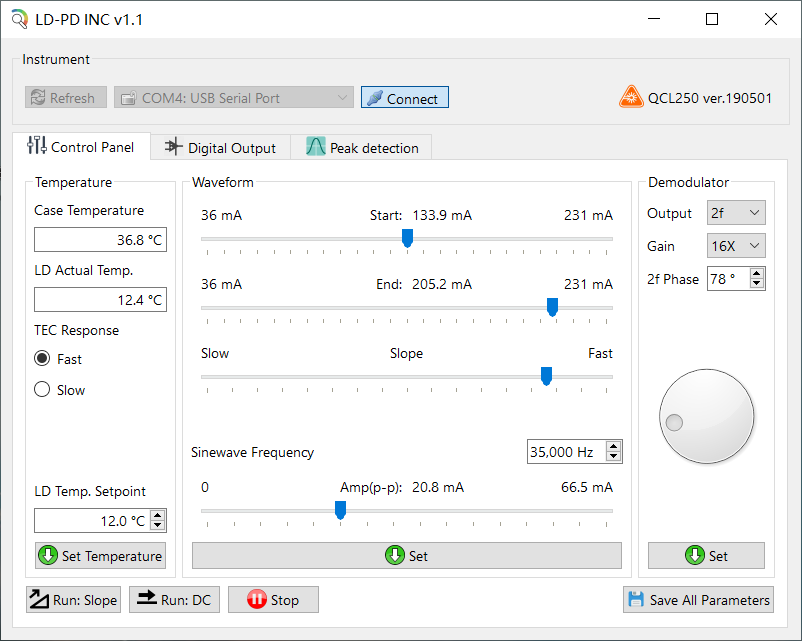
Task: Click the Connect plug button
Action: [x=404, y=98]
